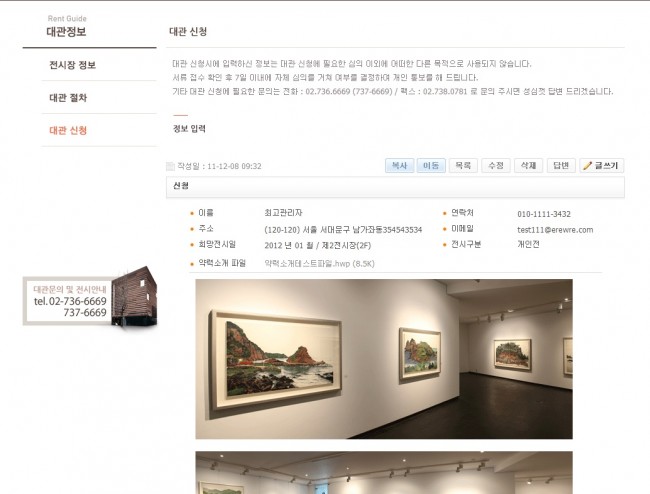The height and width of the screenshot is (494, 650).
Task: Click the 답변 (reply) button
Action: click(x=561, y=166)
